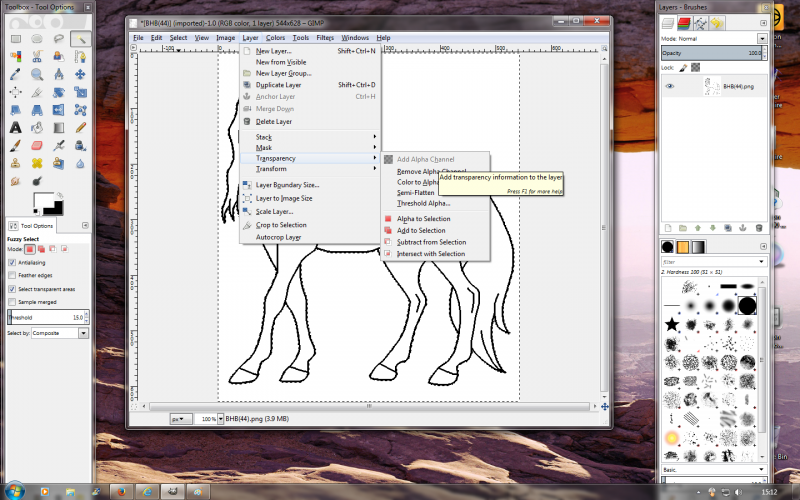
Task: Select the Crop tool
Action: 37,92
